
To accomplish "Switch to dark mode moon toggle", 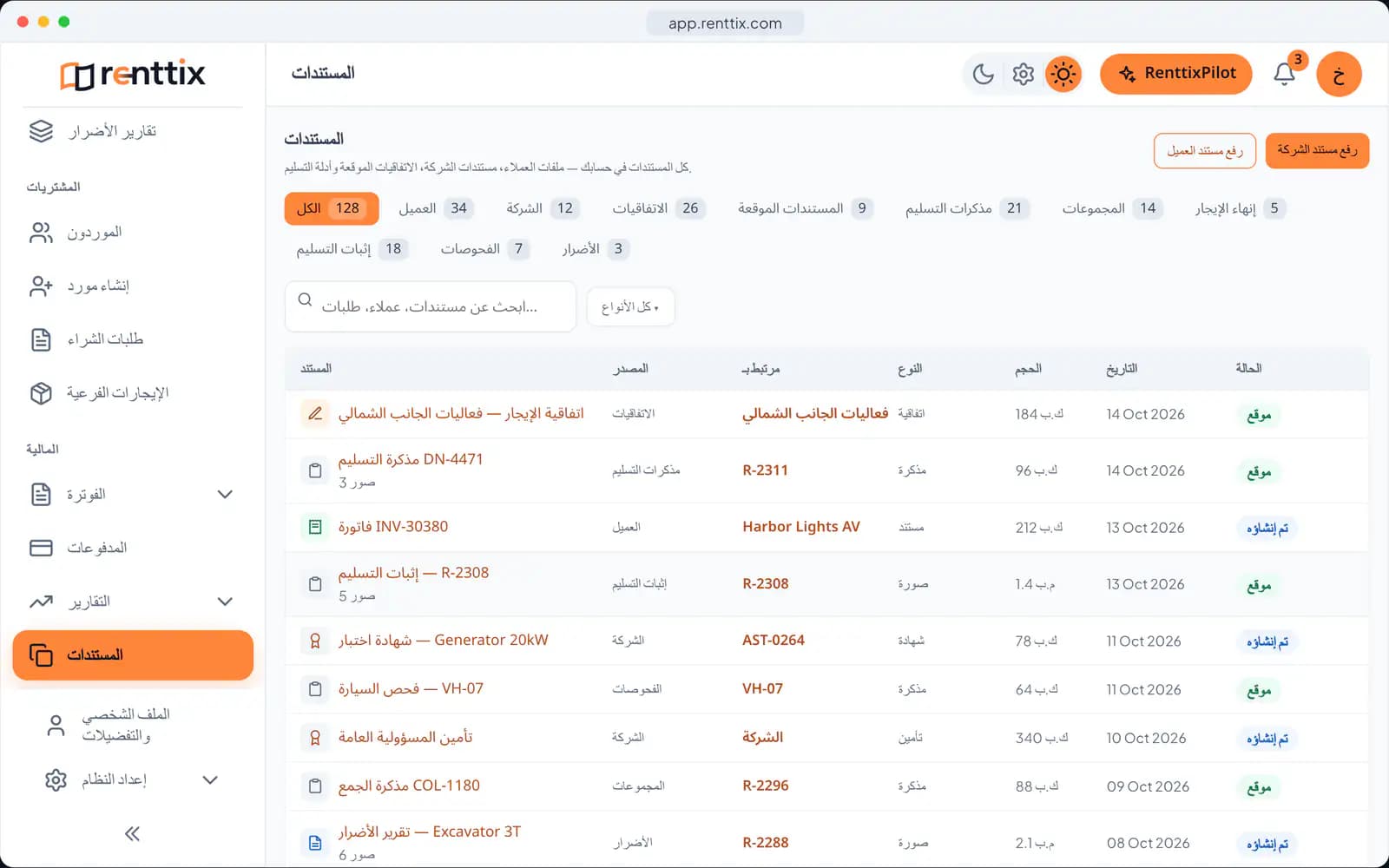I will coord(984,74).
